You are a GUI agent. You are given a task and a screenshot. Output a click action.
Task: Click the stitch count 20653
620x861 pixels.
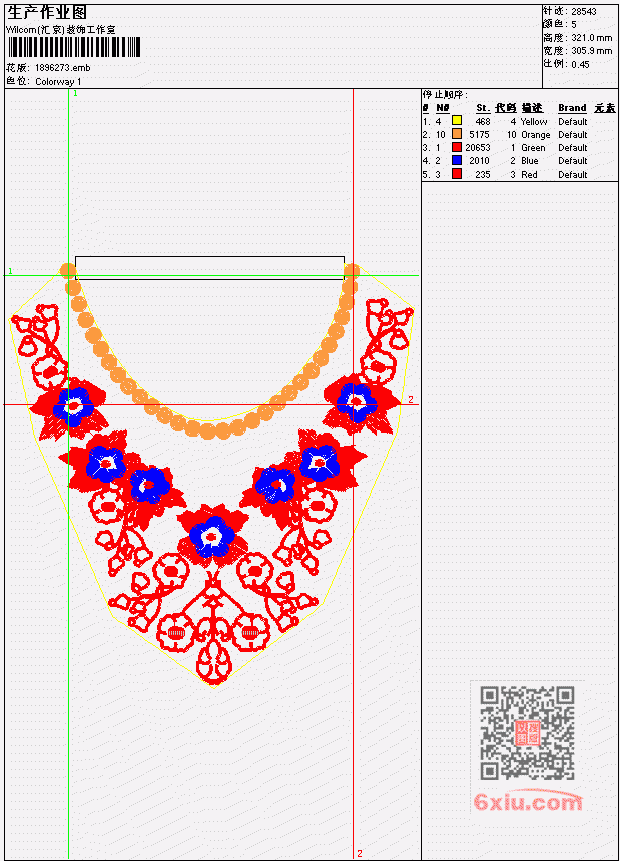478,148
